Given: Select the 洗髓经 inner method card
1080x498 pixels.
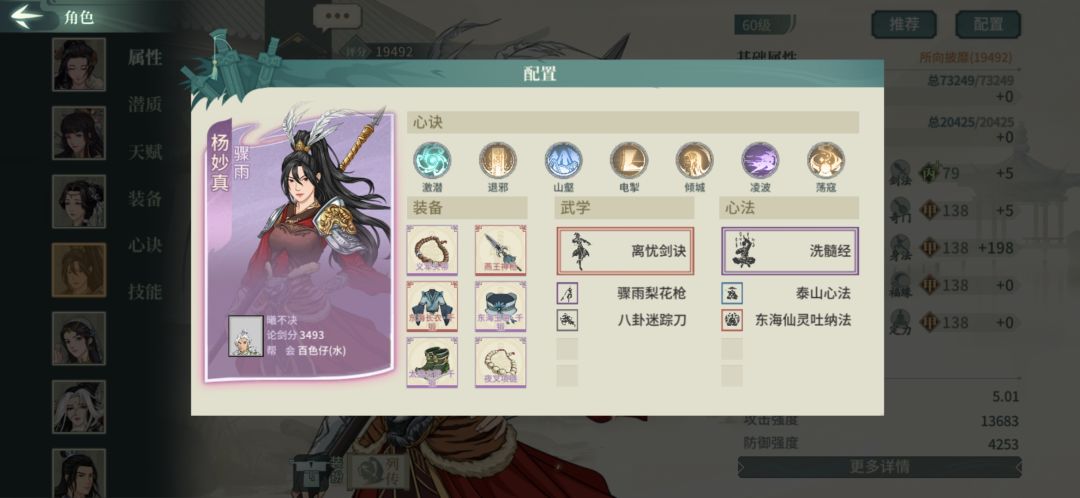Looking at the screenshot, I should pyautogui.click(x=790, y=251).
